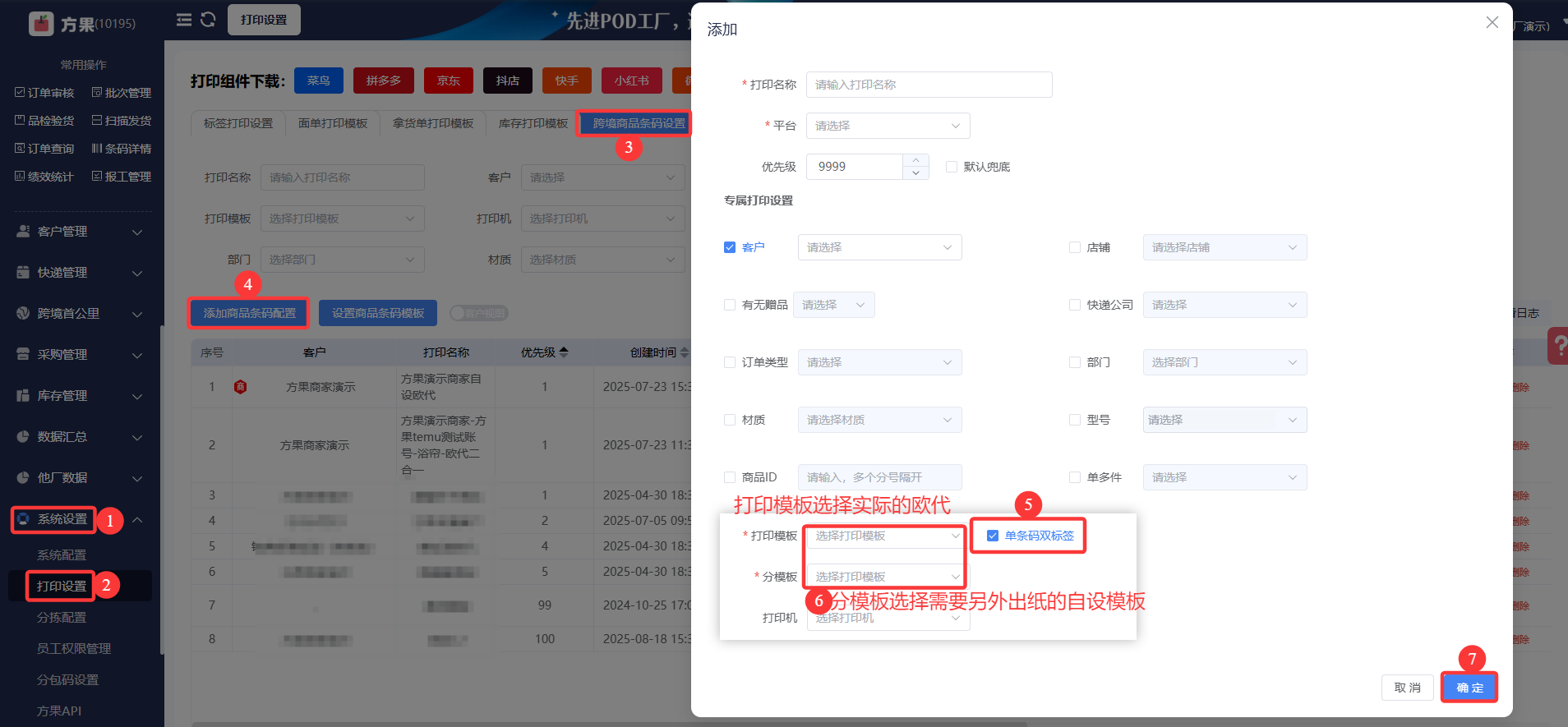This screenshot has height=727, width=1568.
Task: Tick the 商品ID checkbox
Action: click(x=730, y=477)
